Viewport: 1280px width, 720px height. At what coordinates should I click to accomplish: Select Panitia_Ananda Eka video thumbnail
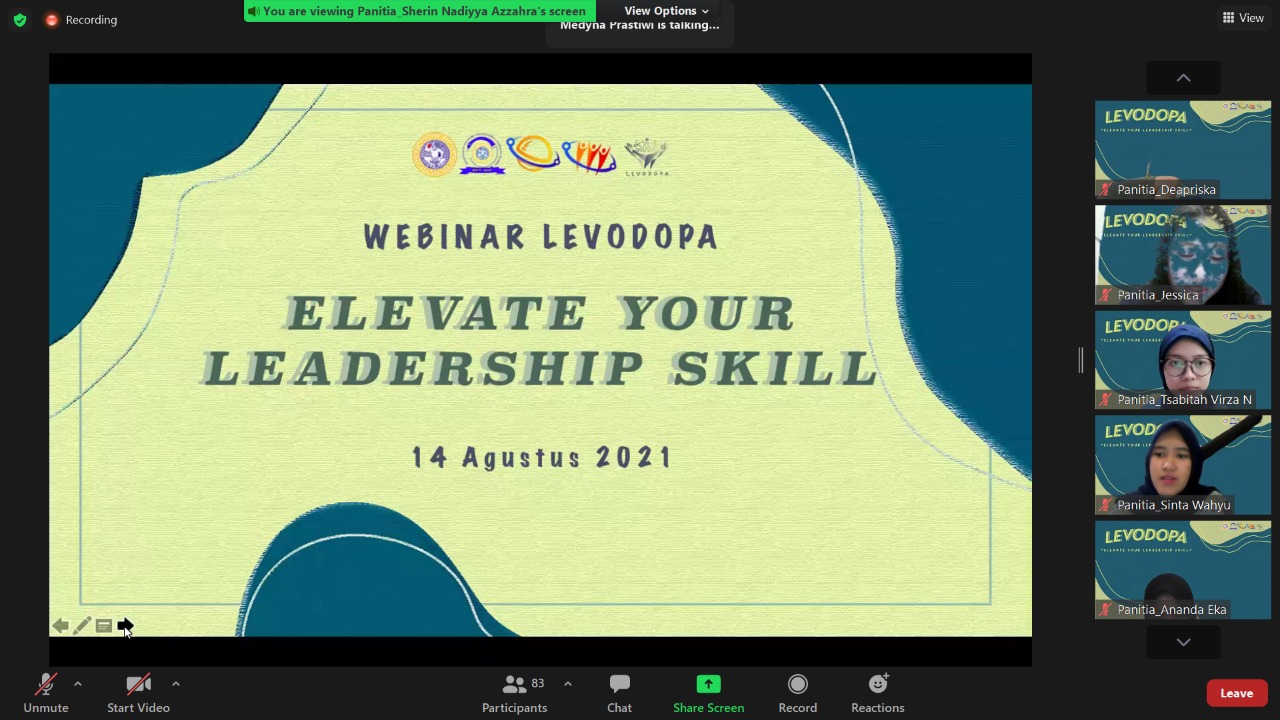[1183, 569]
